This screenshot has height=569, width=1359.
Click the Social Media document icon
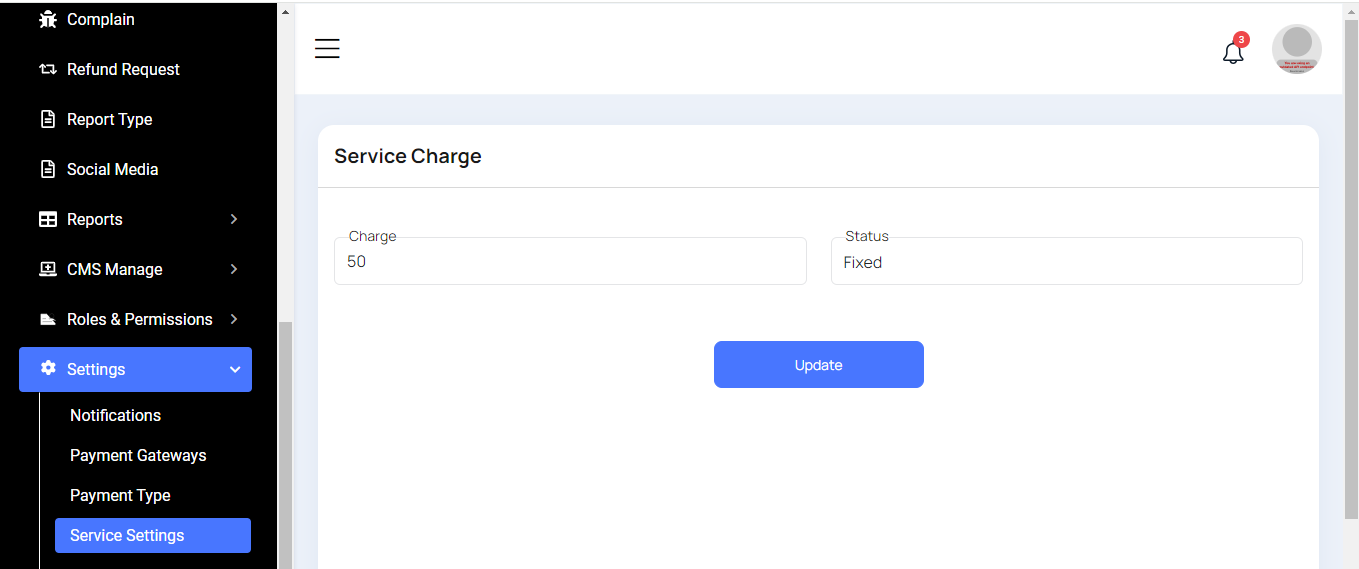48,169
